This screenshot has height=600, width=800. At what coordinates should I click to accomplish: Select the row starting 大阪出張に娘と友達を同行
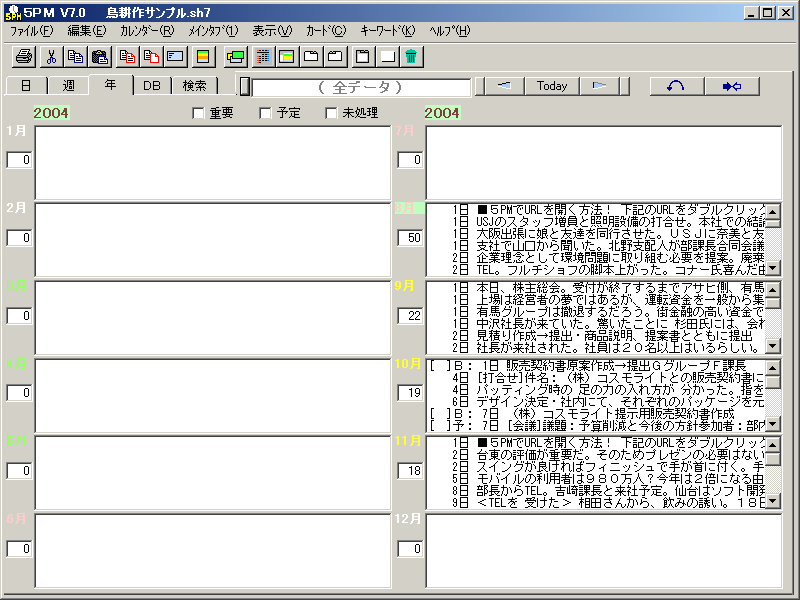click(596, 234)
